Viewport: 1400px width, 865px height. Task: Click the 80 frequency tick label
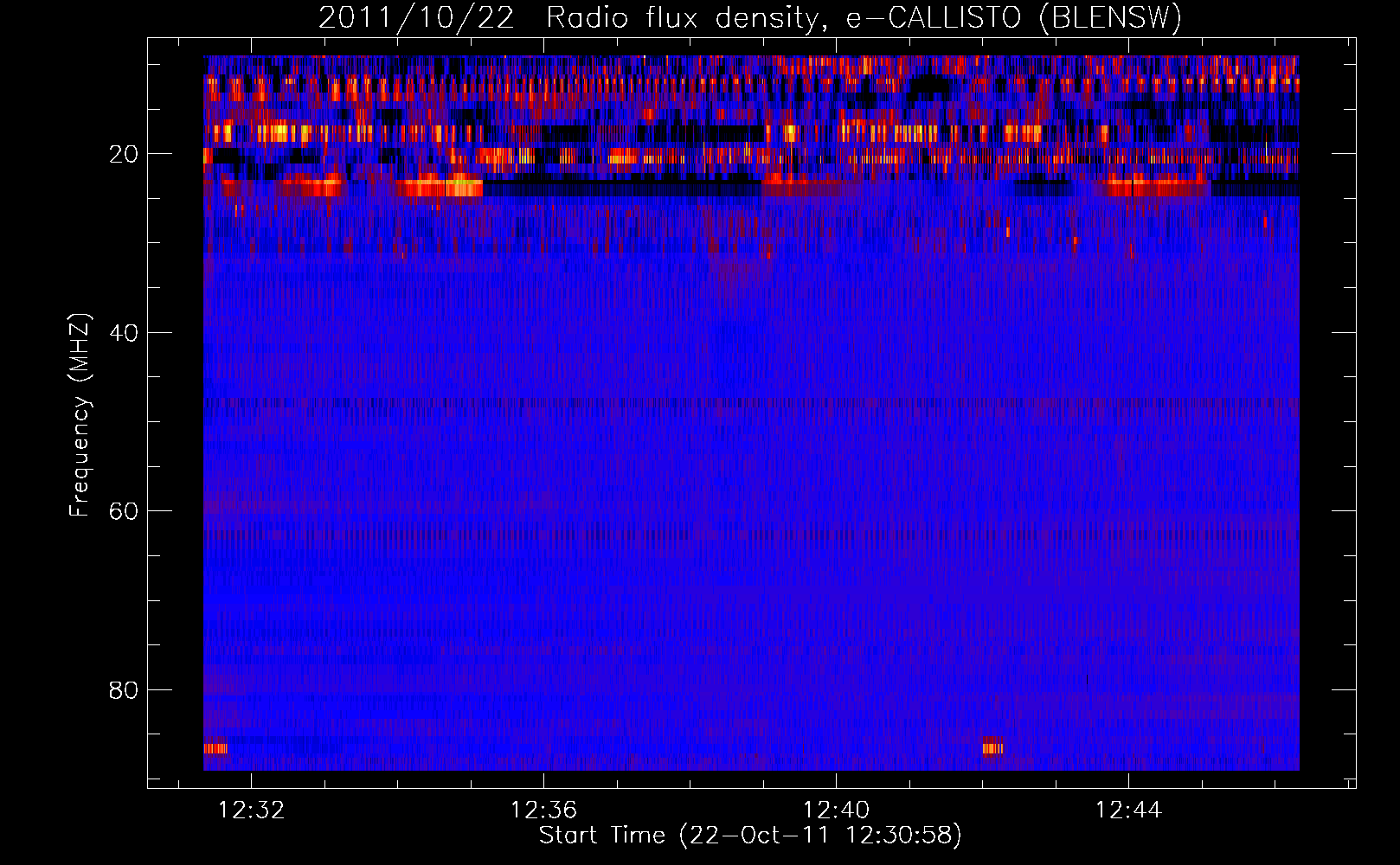(x=124, y=690)
